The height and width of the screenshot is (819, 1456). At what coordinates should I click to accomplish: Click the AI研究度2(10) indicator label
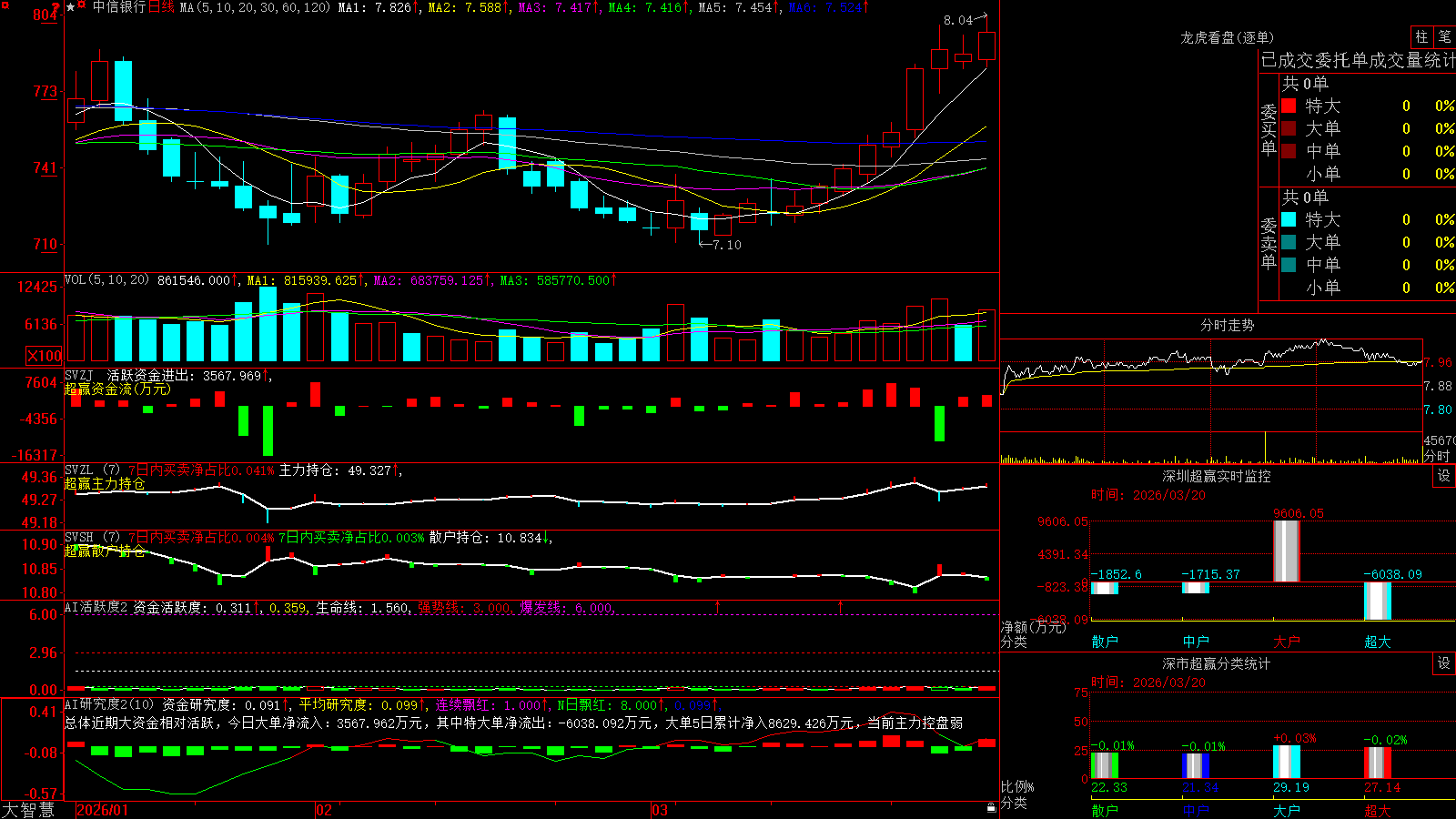110,704
